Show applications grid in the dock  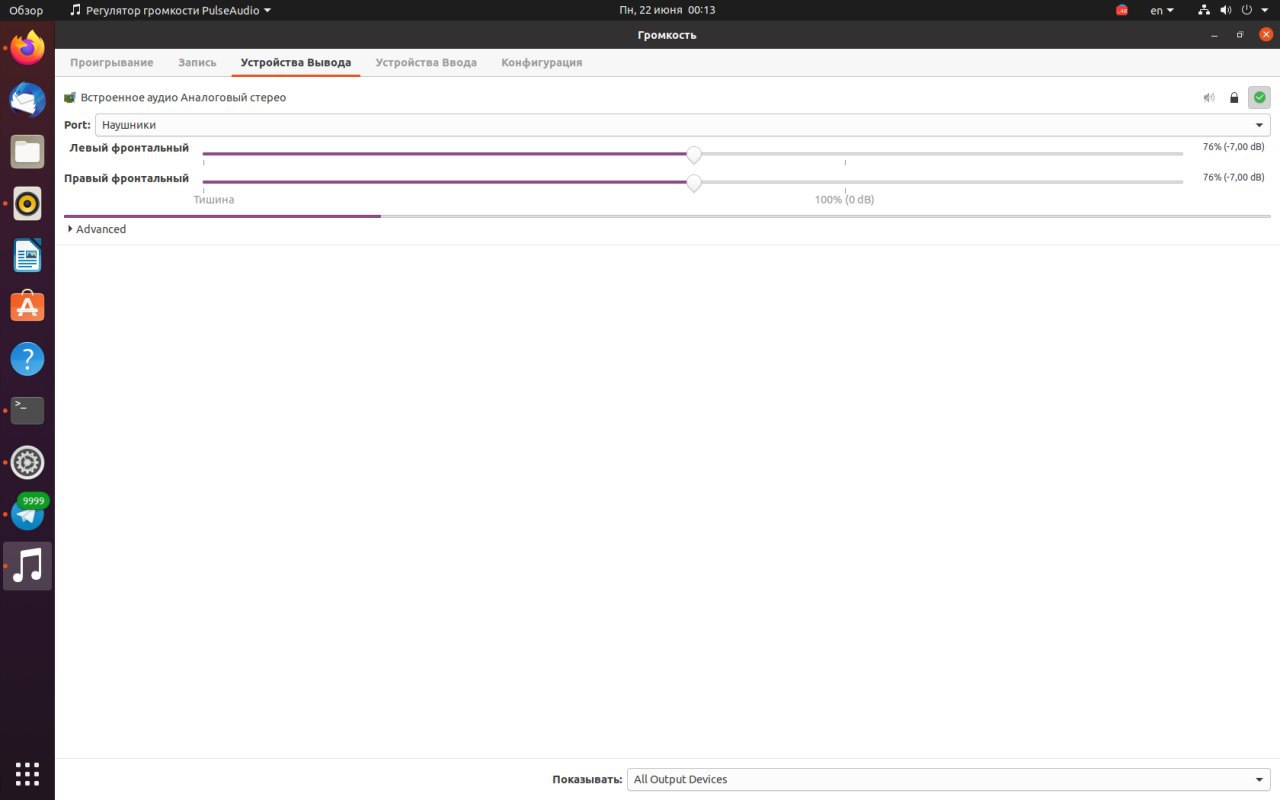coord(27,773)
